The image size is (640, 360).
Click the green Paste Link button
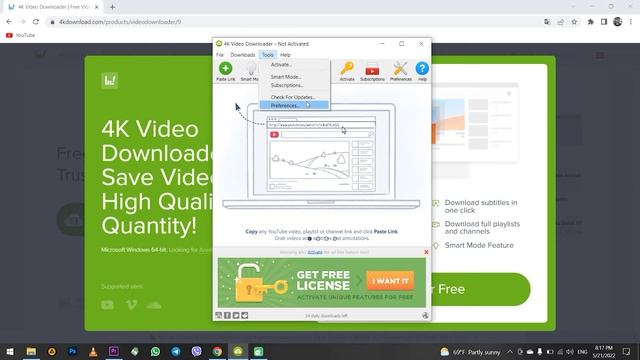click(225, 71)
